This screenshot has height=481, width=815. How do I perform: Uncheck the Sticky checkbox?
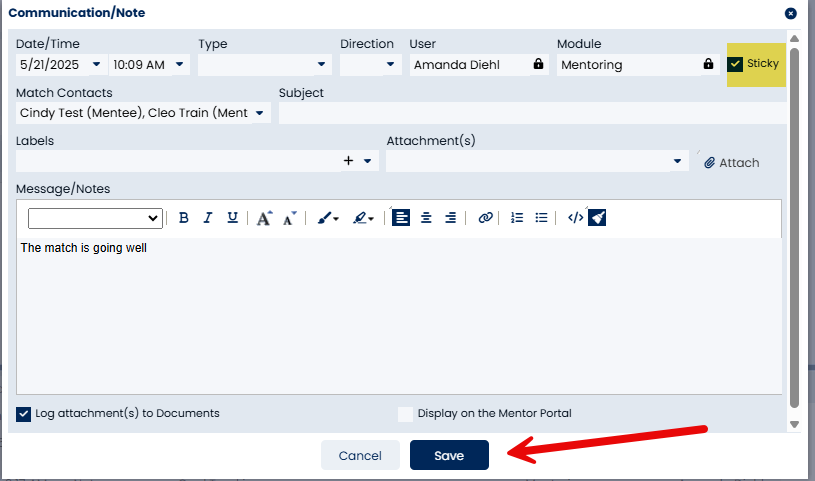(735, 64)
